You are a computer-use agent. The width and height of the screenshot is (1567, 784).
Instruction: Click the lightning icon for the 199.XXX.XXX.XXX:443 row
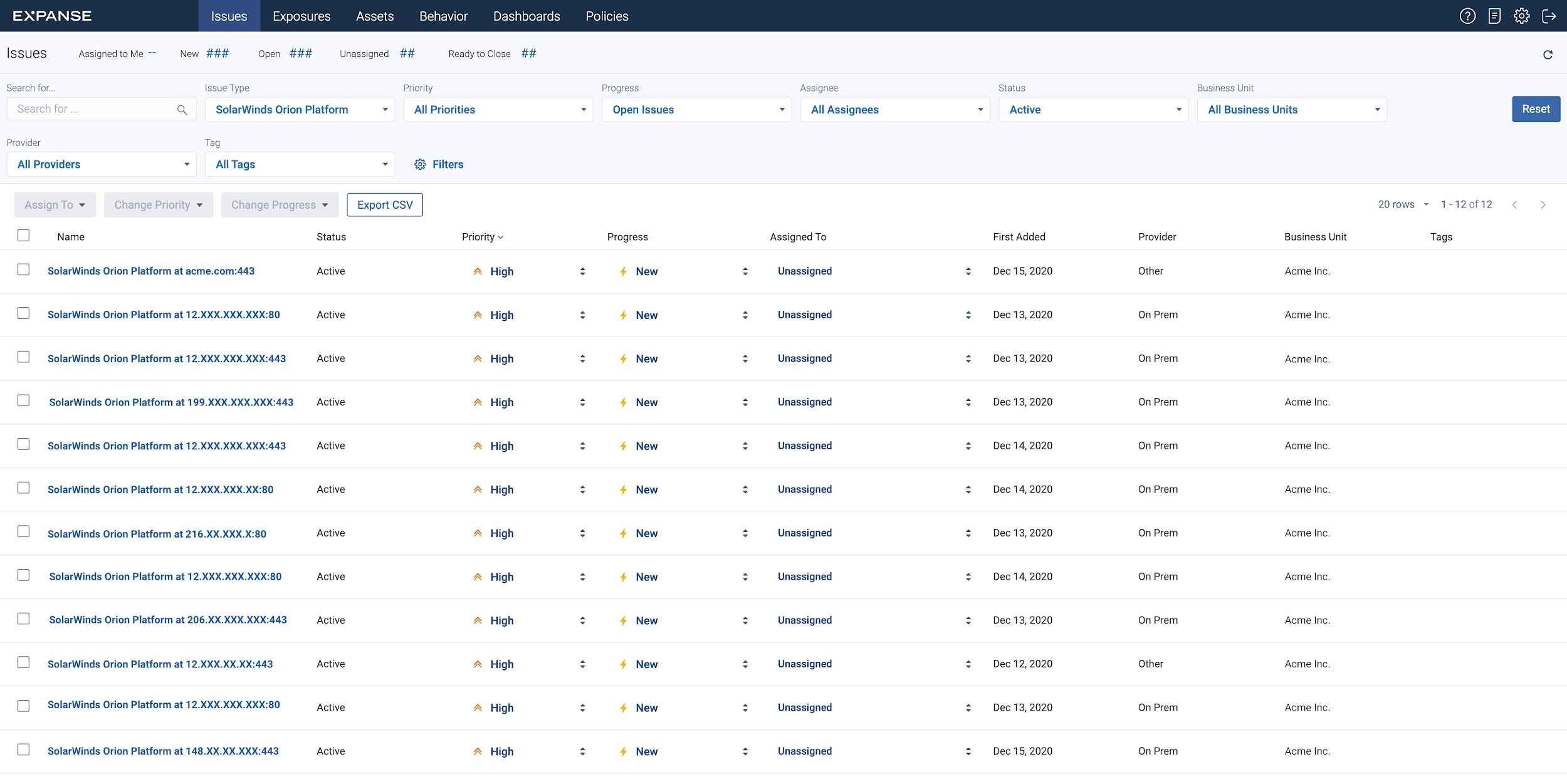pos(623,402)
